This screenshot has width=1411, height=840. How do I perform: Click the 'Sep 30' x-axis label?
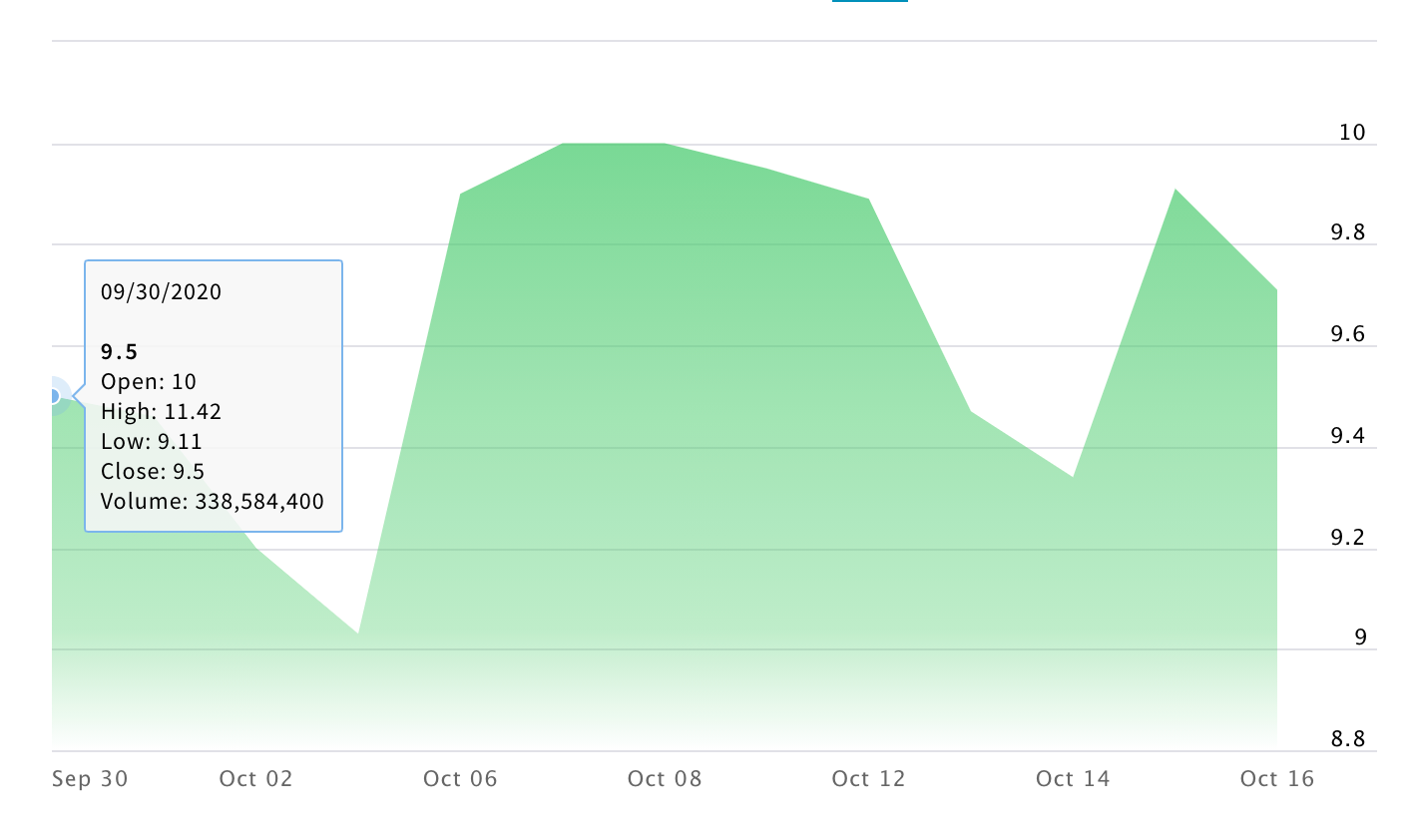tap(91, 779)
